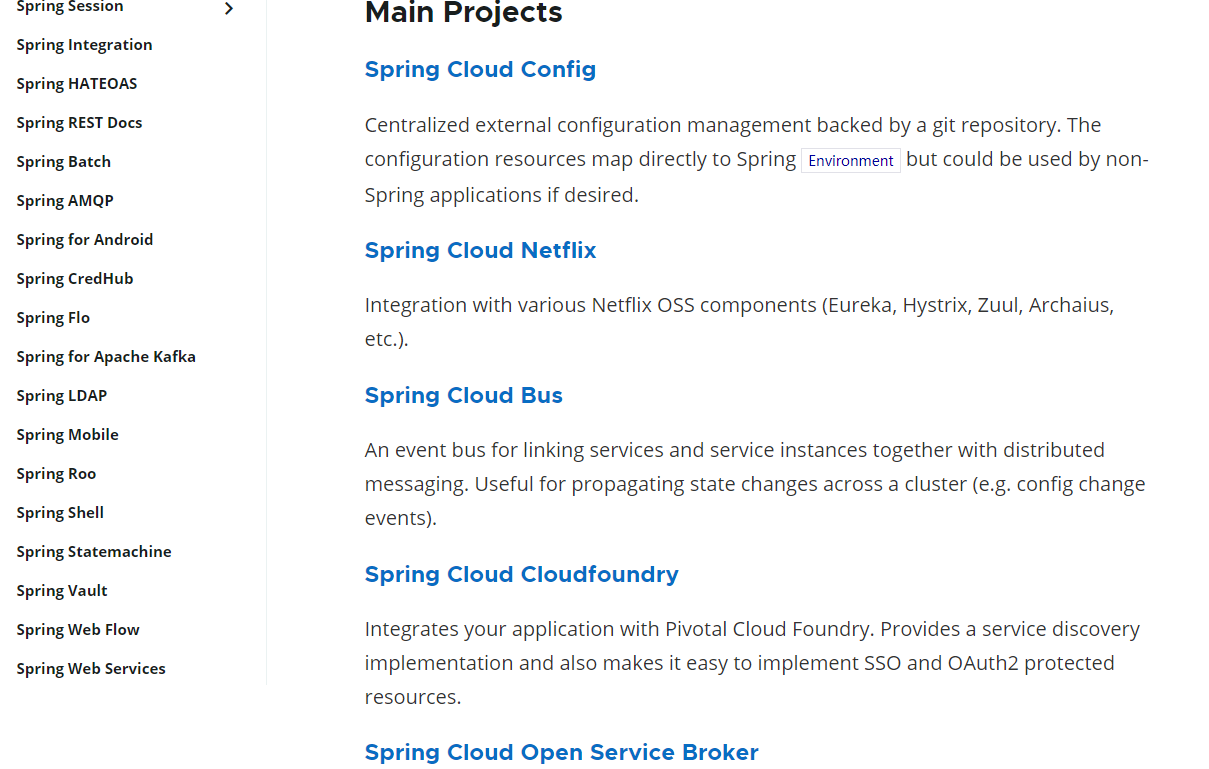Click the Environment code label

click(x=851, y=161)
